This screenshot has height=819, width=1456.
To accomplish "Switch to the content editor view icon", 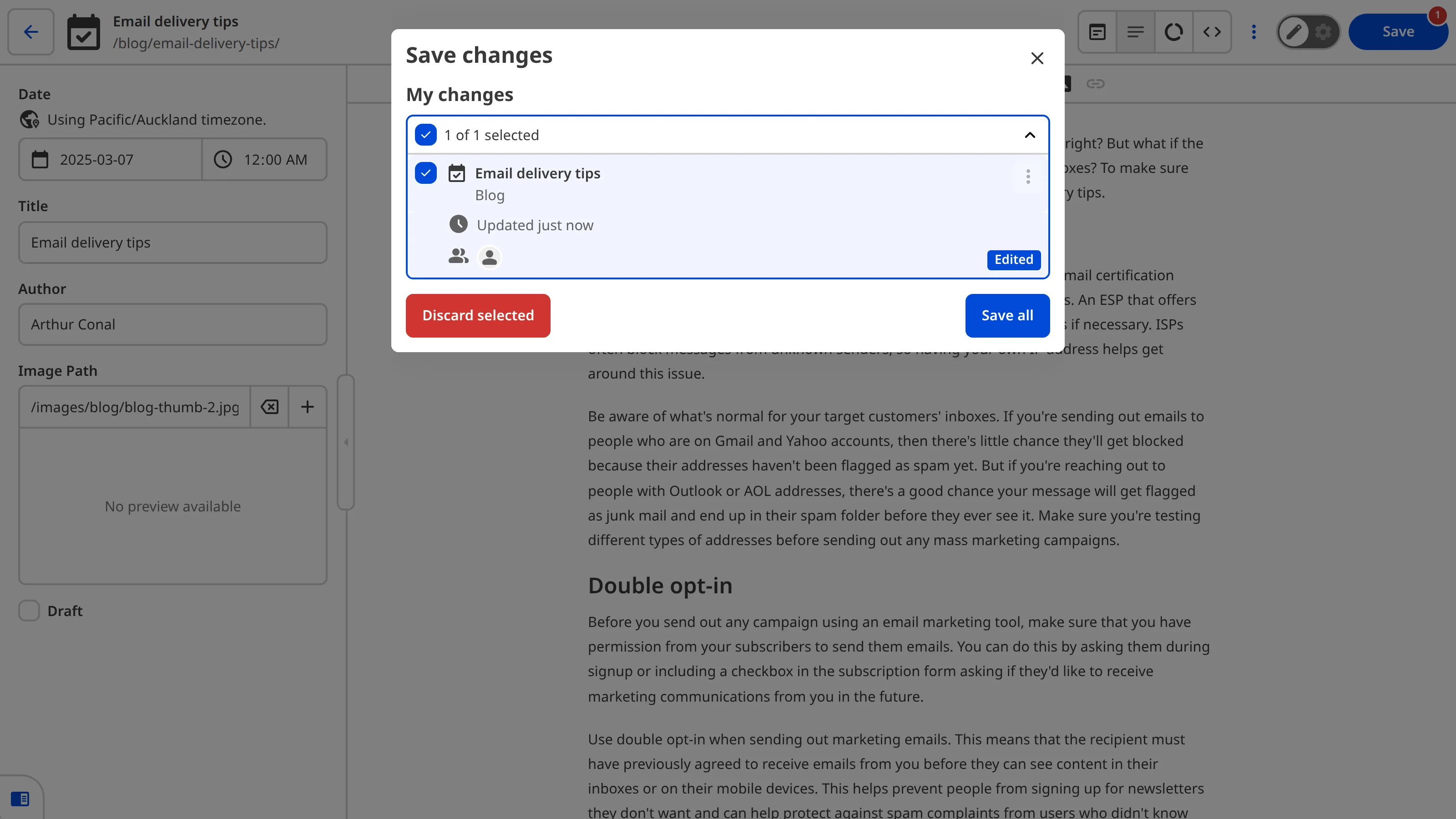I will click(x=1135, y=32).
